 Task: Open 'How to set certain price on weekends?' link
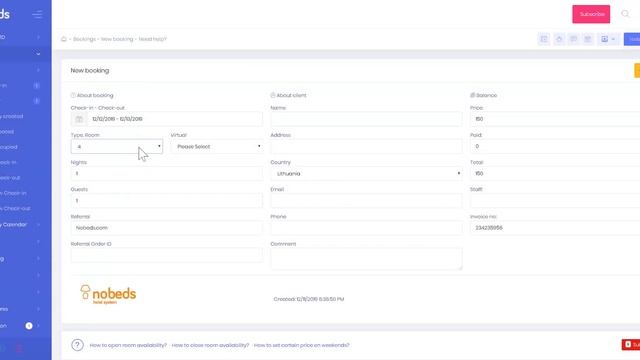coord(301,345)
